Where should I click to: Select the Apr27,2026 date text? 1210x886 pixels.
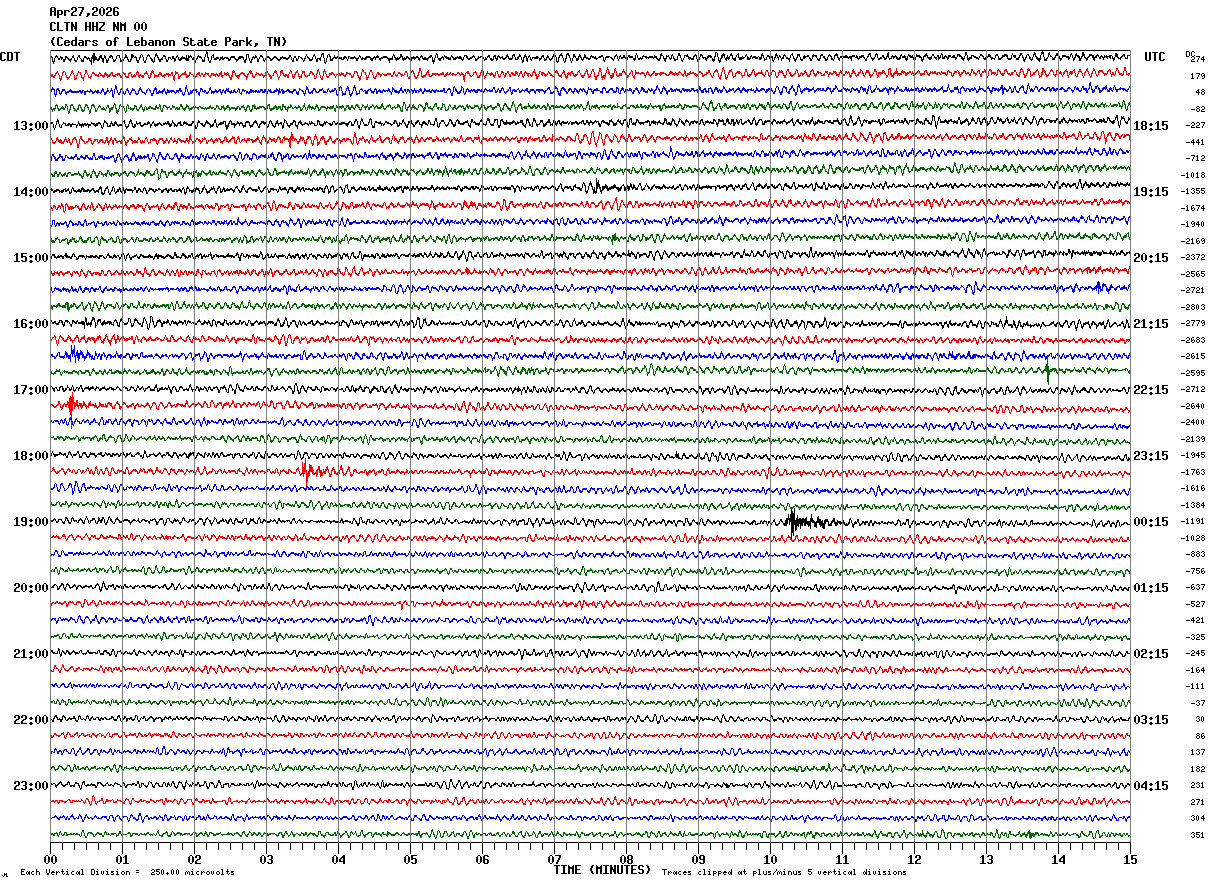[x=84, y=12]
